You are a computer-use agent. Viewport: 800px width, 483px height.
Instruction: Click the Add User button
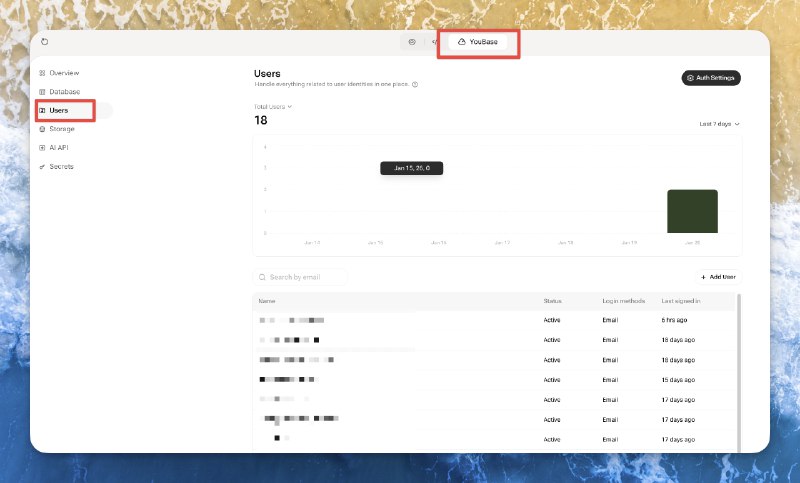[x=718, y=277]
